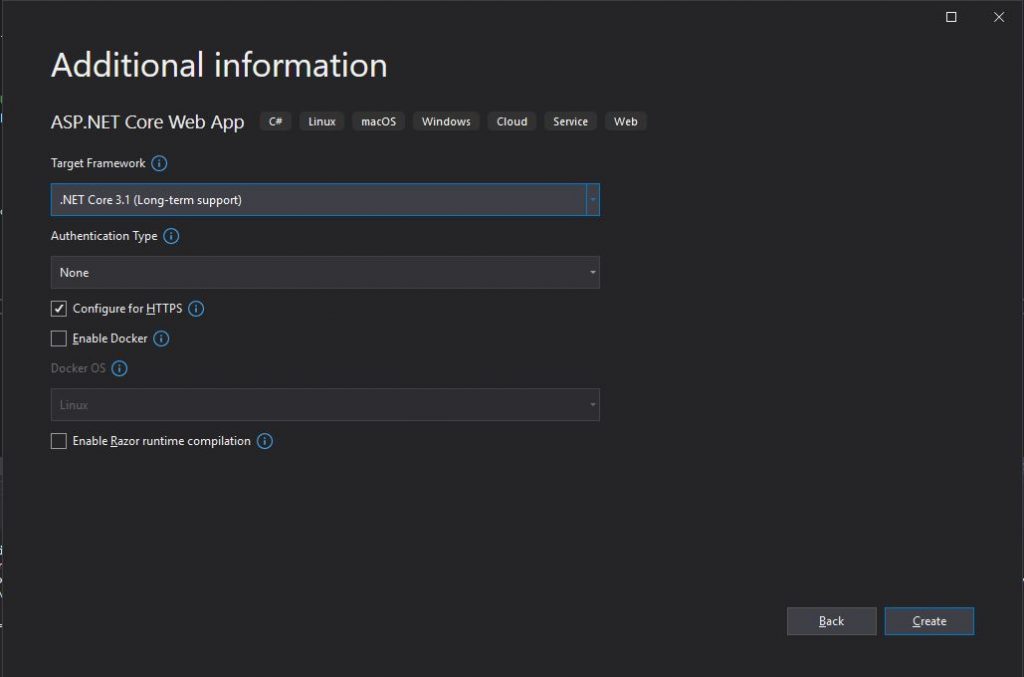This screenshot has height=677, width=1024.
Task: Show info for Enable Docker option
Action: [161, 338]
